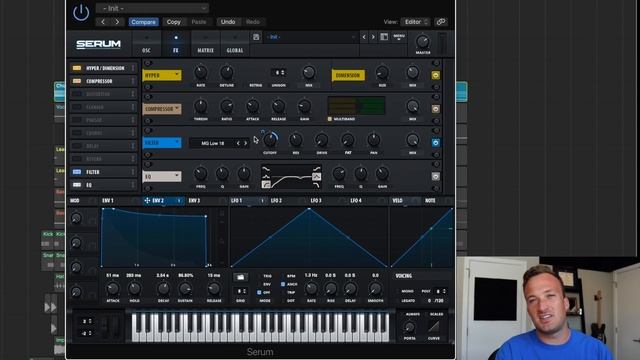Enable Distortion effect in rack list

tap(77, 94)
